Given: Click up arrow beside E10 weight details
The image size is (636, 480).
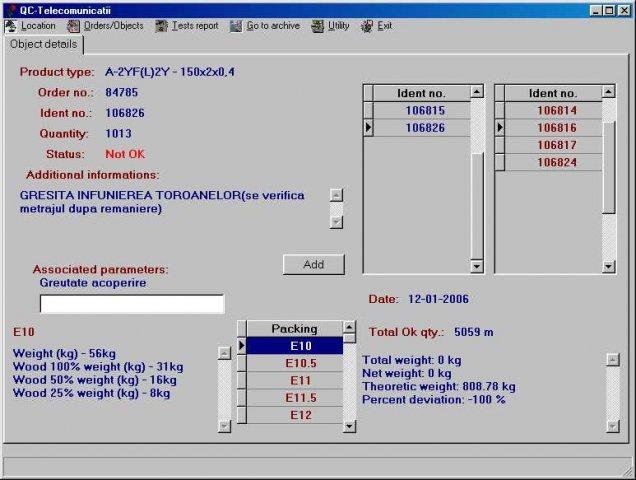Looking at the screenshot, I should (x=224, y=353).
